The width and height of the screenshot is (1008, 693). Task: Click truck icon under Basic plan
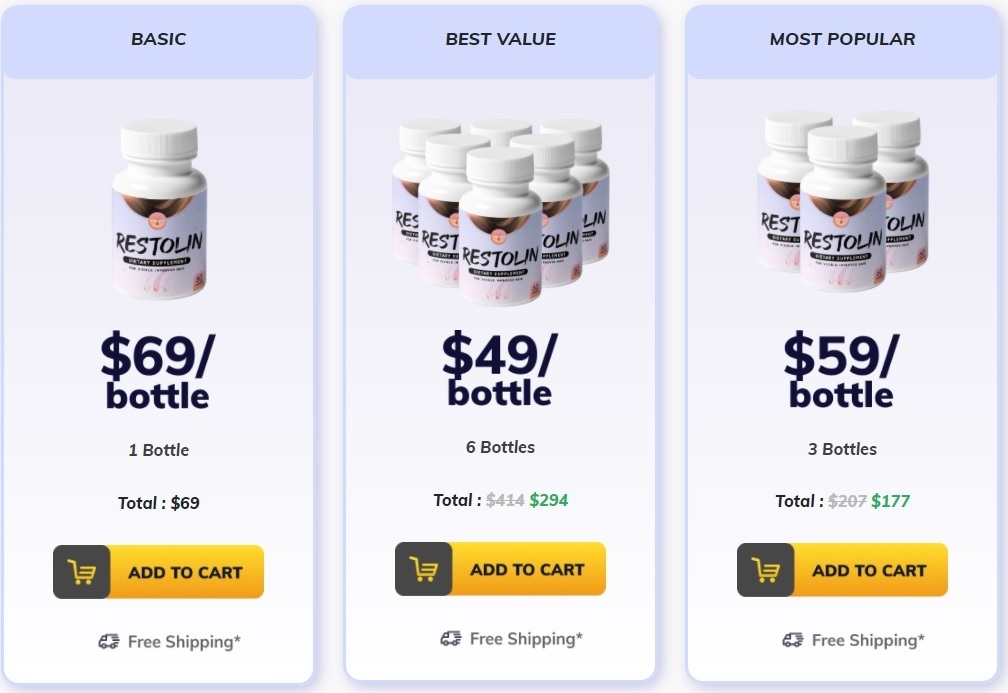coord(109,641)
